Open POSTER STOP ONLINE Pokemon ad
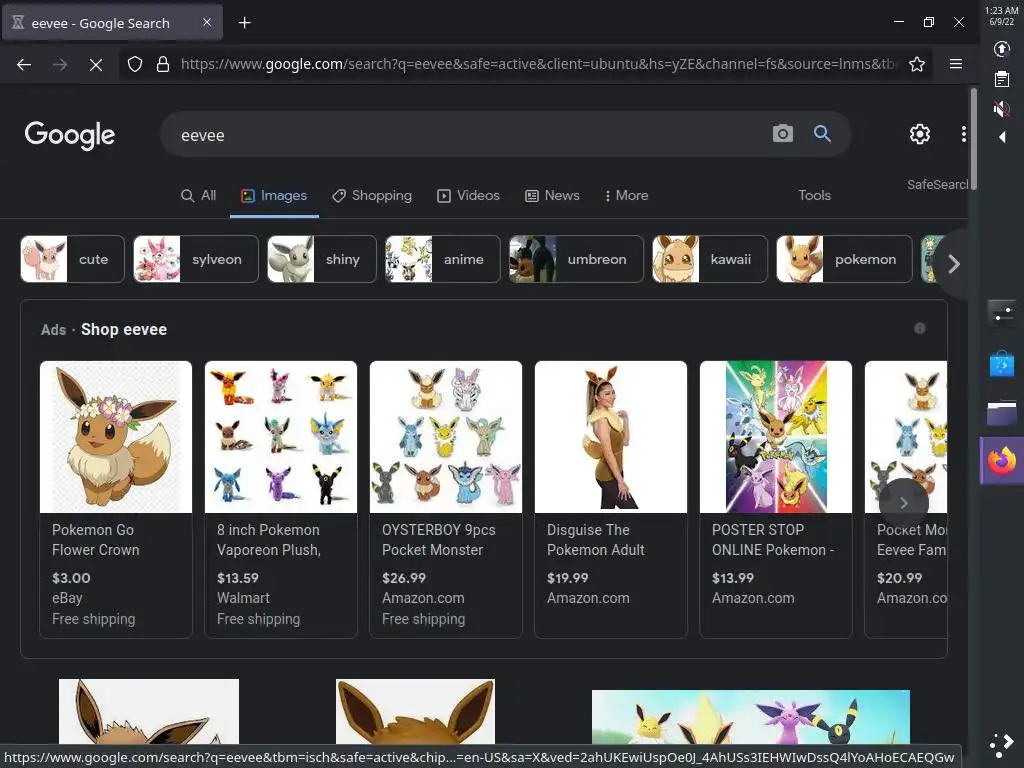 (776, 499)
